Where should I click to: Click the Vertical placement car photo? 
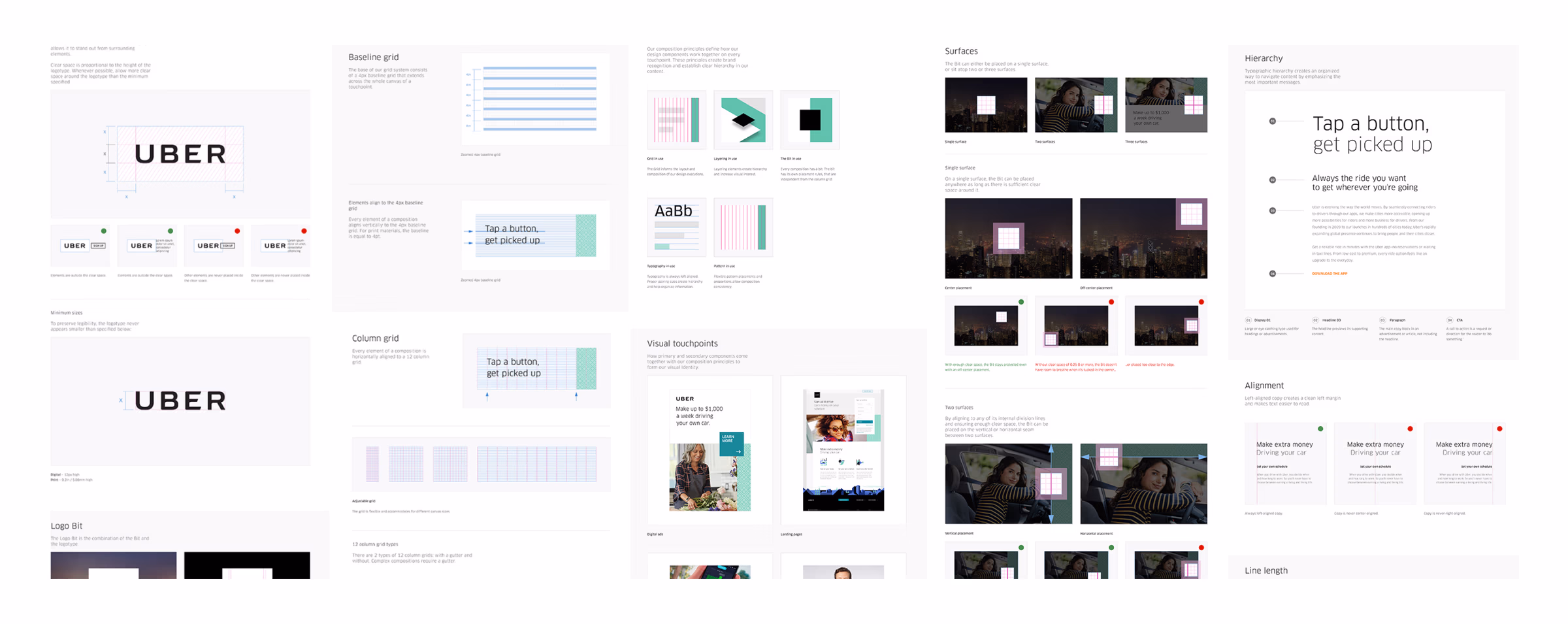1008,484
